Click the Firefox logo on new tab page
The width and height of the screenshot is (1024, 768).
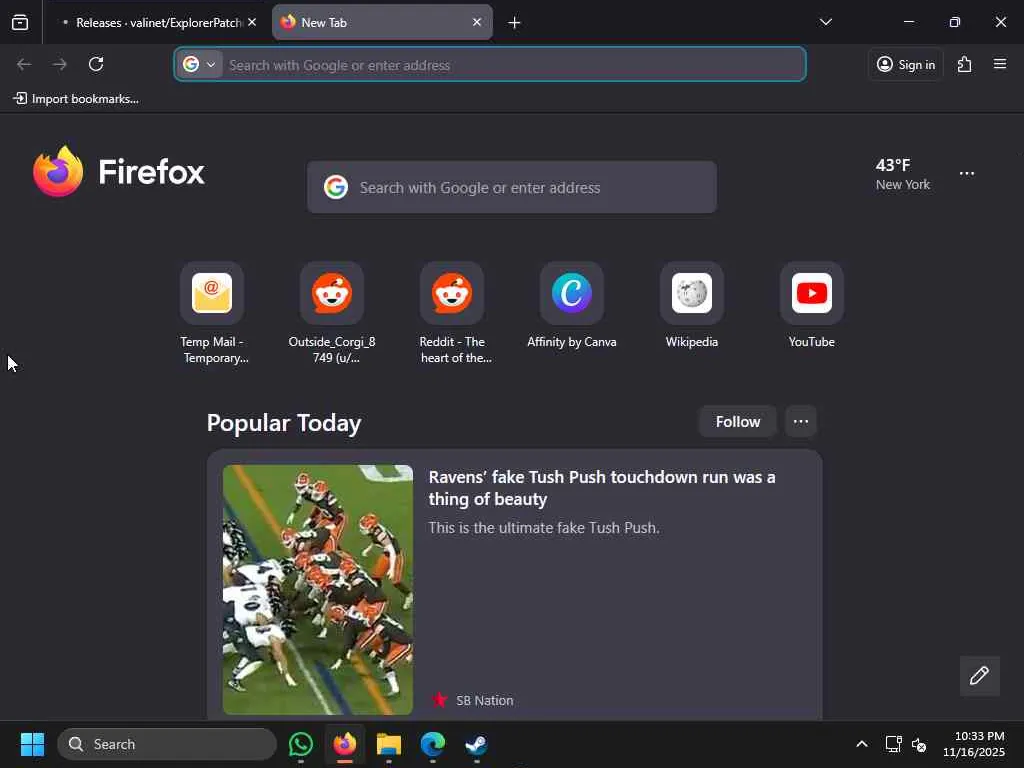tap(119, 172)
